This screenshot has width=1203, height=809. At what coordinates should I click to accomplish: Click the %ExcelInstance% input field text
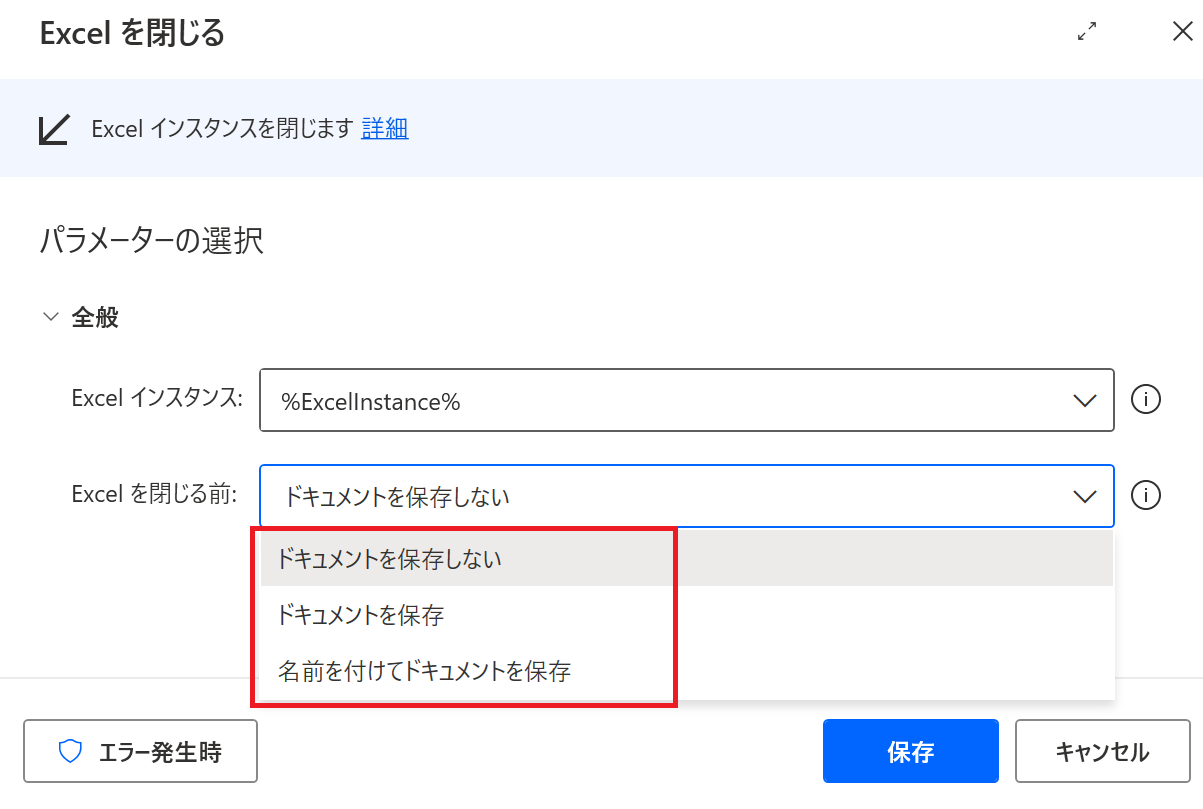click(371, 401)
